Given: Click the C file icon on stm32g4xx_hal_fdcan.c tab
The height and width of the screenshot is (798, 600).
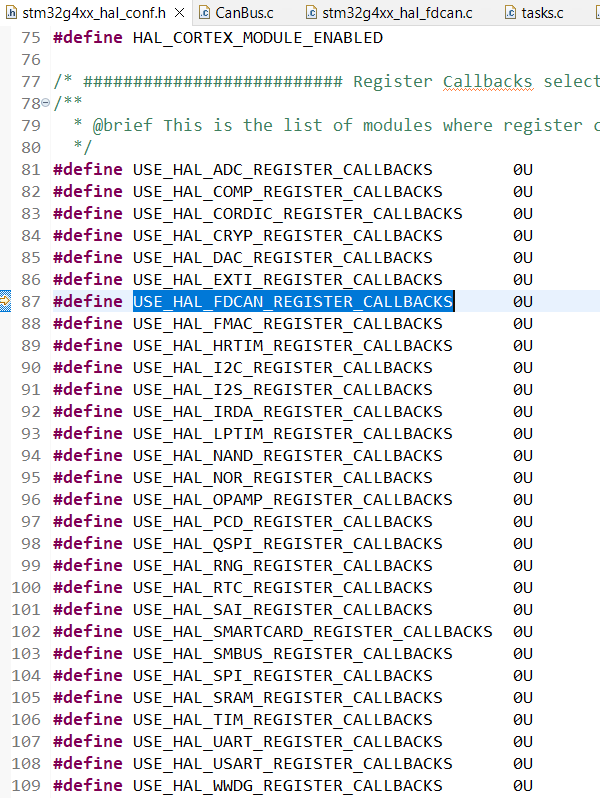Looking at the screenshot, I should coord(311,13).
